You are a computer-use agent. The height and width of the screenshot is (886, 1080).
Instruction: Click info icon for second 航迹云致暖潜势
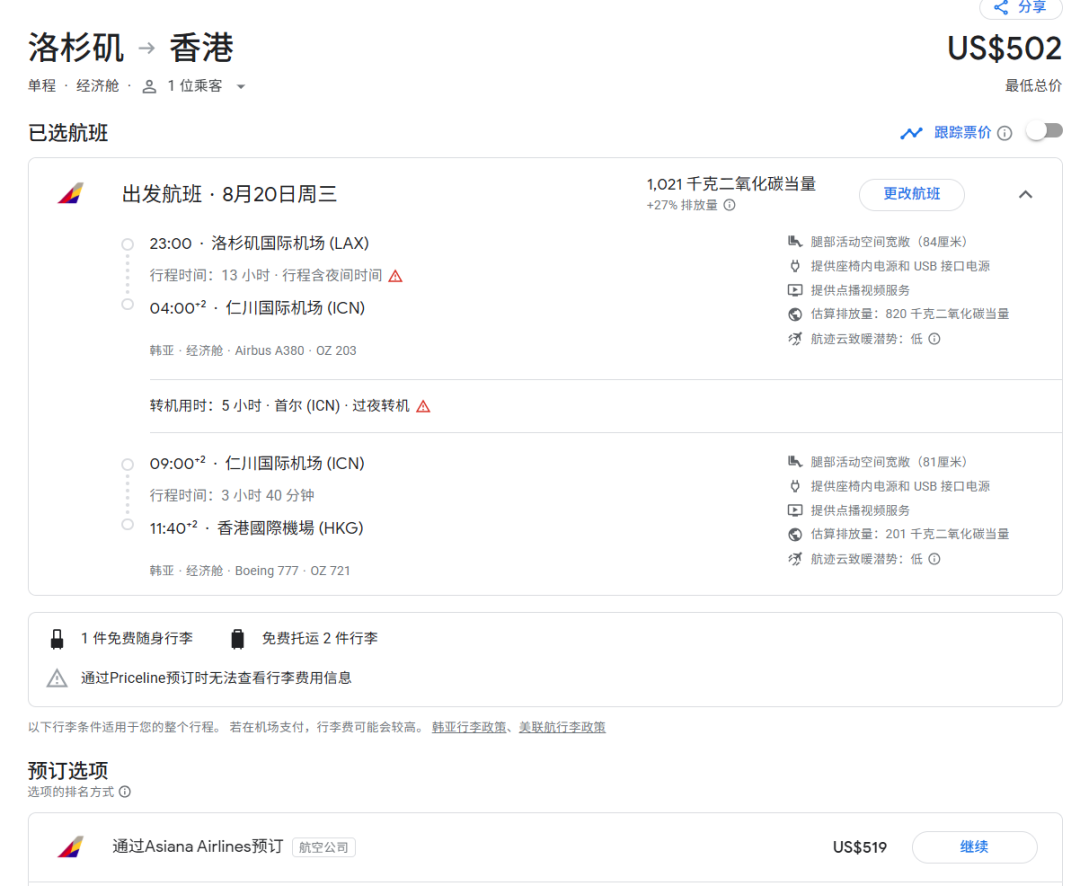point(934,559)
